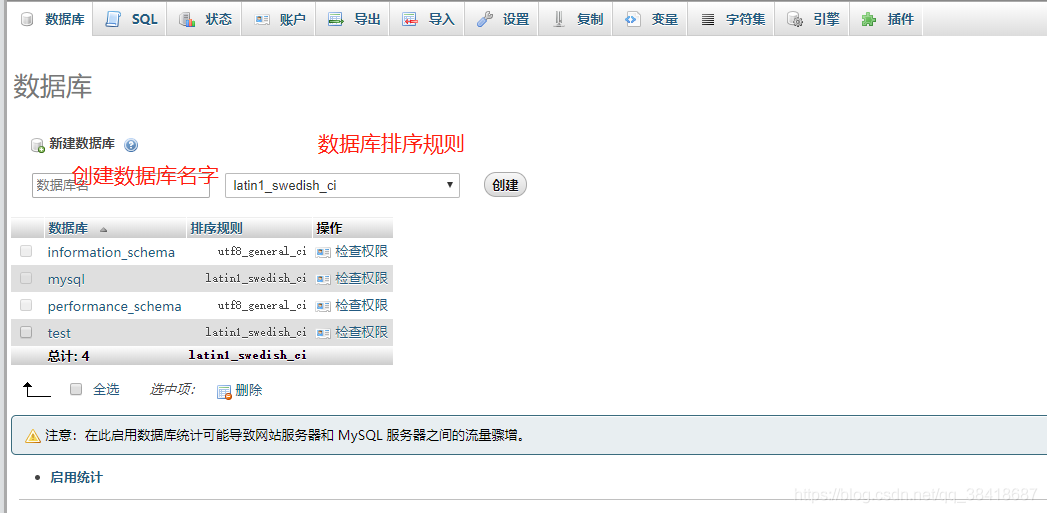Open the performance_schema database link
The width and height of the screenshot is (1047, 513).
pyautogui.click(x=114, y=307)
